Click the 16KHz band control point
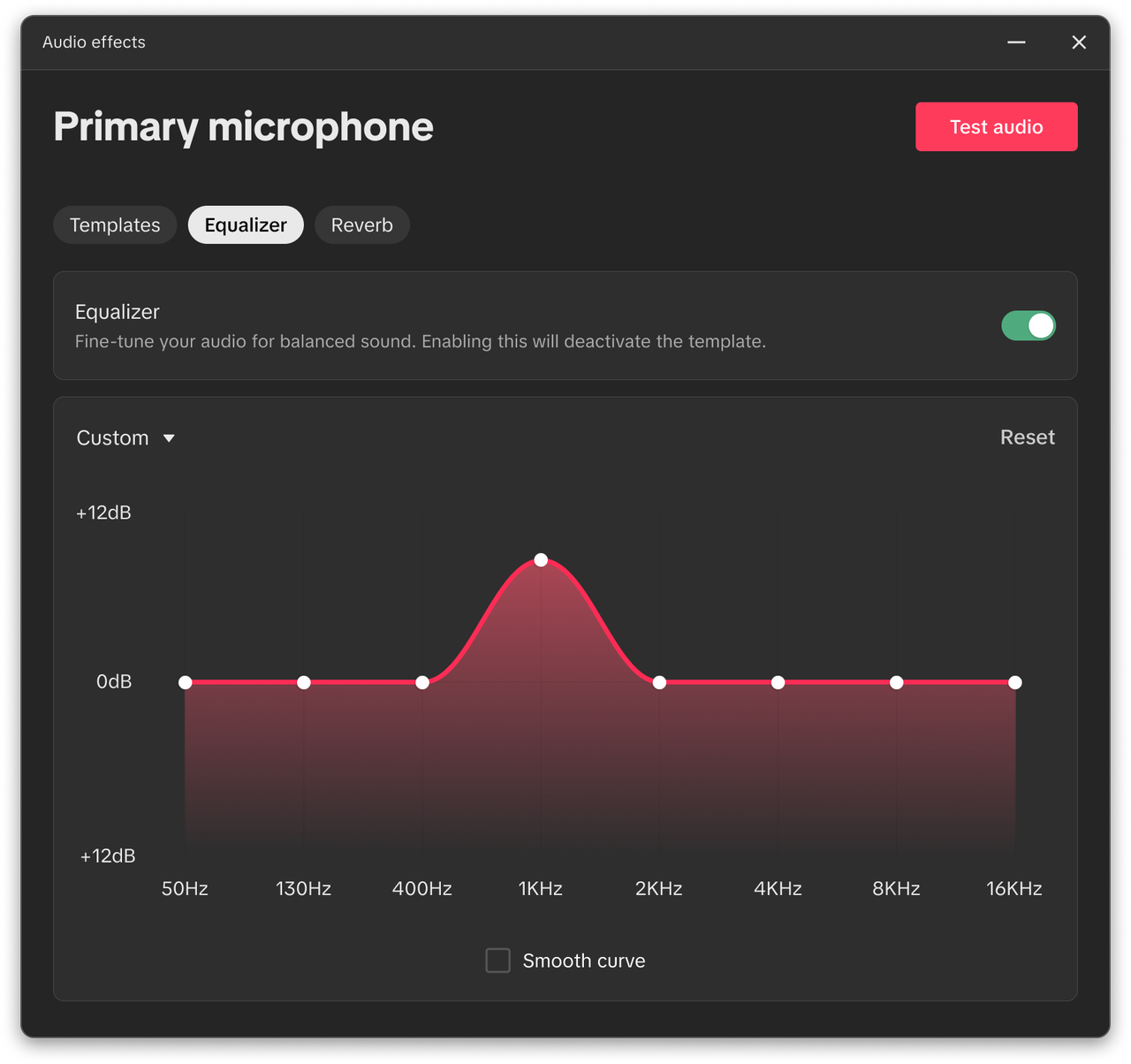Viewport: 1131px width, 1064px height. coord(1015,682)
